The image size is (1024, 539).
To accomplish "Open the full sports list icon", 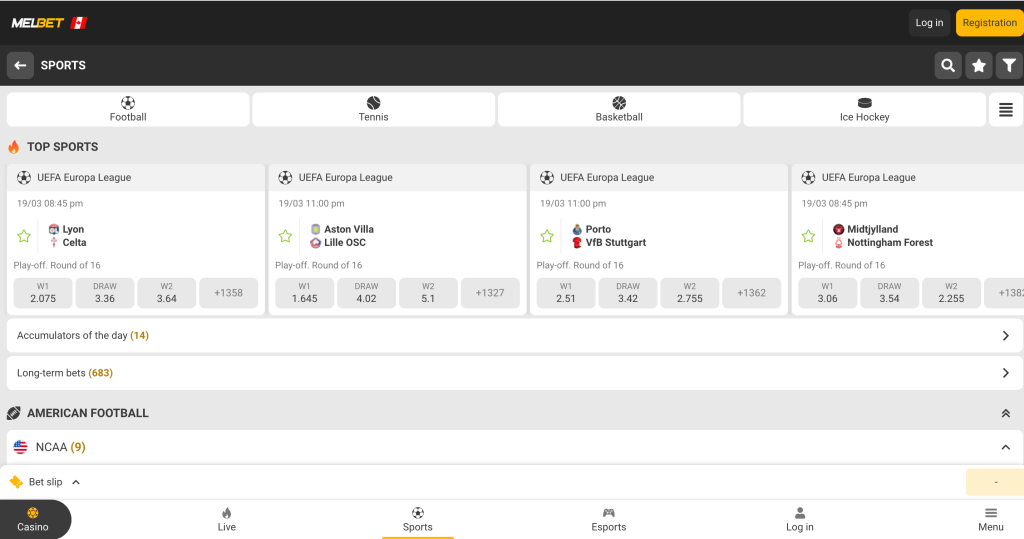I will [1005, 110].
